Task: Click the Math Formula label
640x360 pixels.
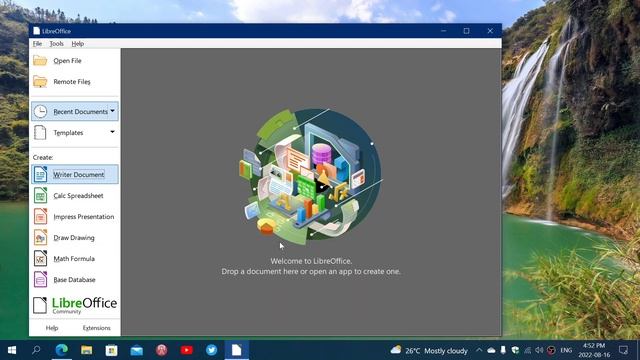Action: [74, 259]
